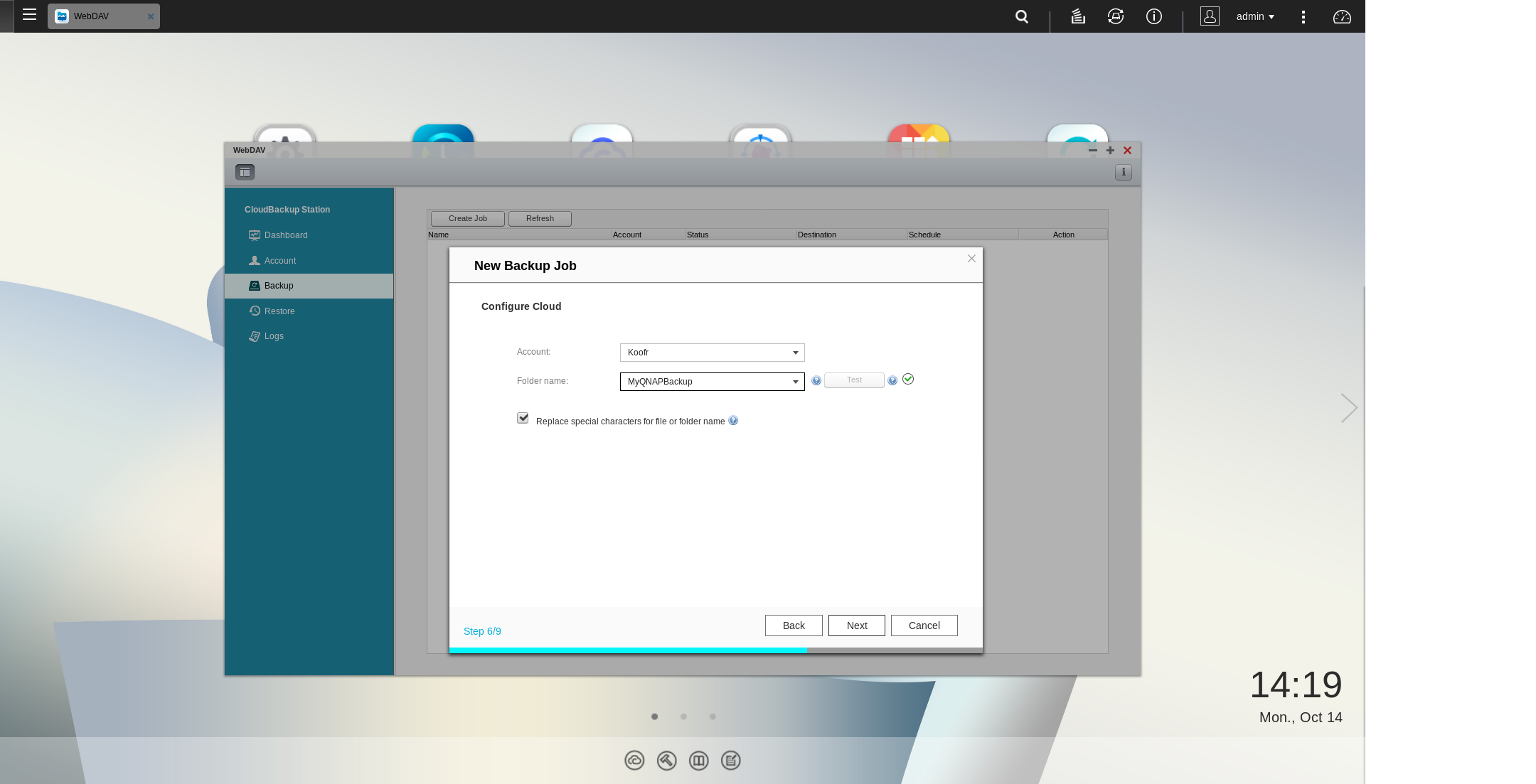Expand the Account dropdown to select service
This screenshot has height=784, width=1536.
click(796, 352)
